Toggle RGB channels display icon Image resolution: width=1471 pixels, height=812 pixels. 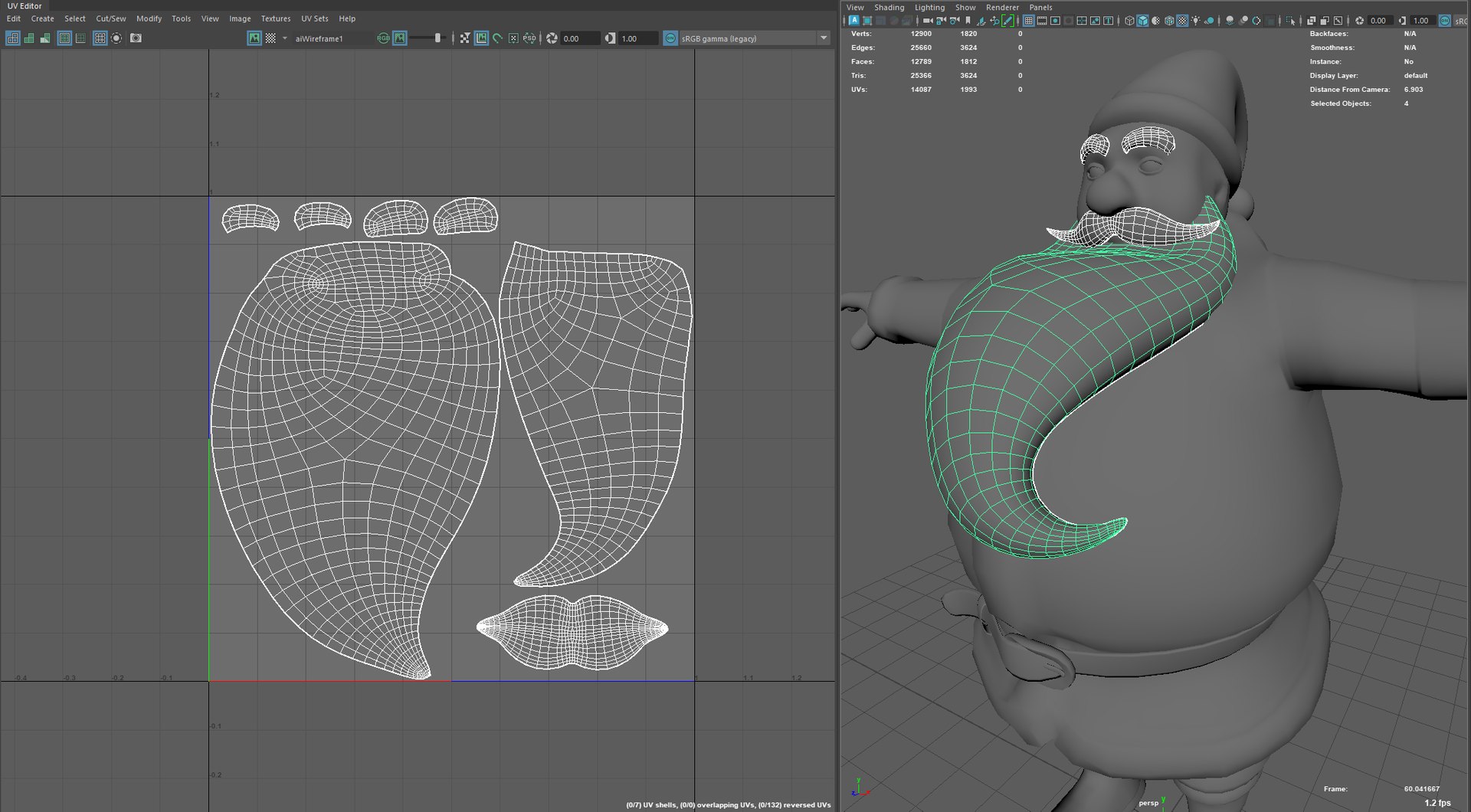pyautogui.click(x=383, y=38)
